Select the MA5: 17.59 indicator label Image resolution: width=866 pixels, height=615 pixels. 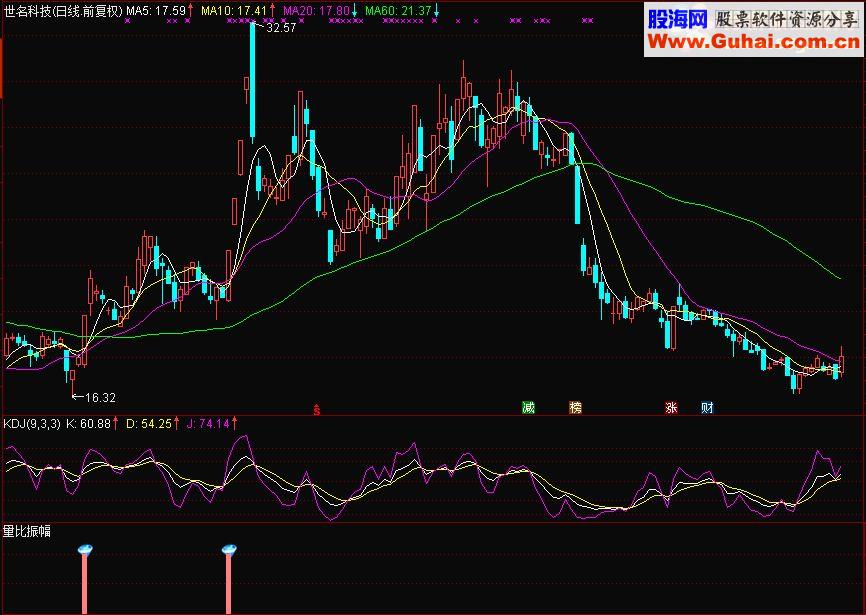click(x=156, y=10)
